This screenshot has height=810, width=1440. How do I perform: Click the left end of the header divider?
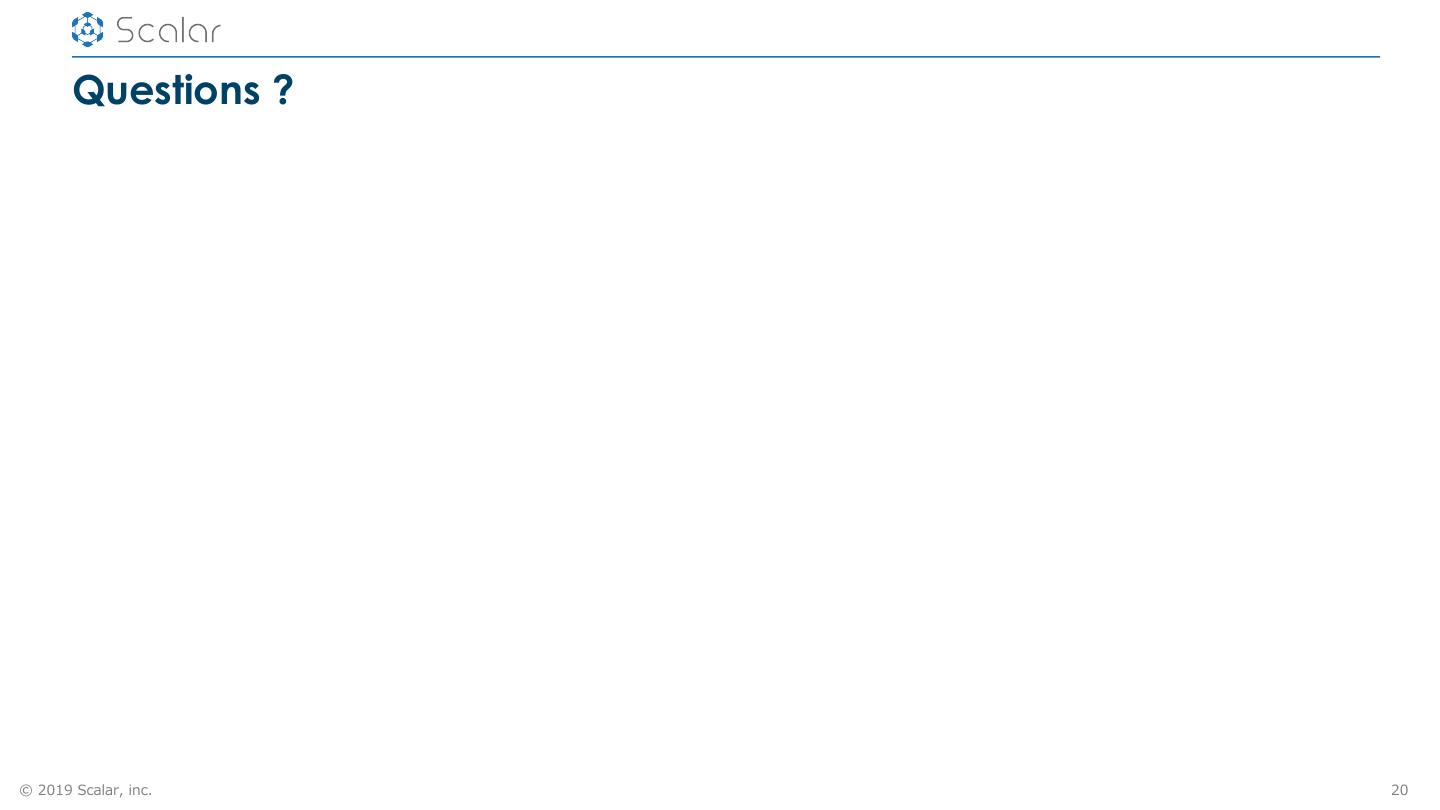click(75, 57)
